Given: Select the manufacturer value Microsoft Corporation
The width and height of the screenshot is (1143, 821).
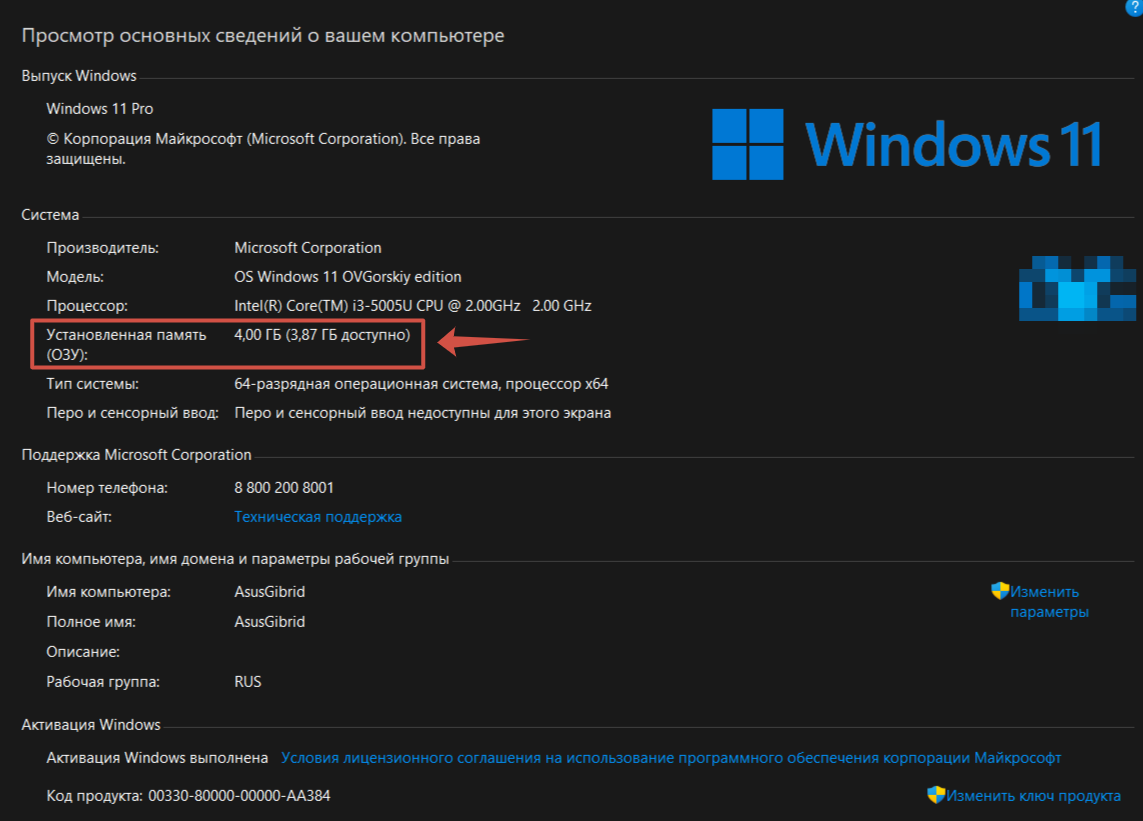Looking at the screenshot, I should point(308,248).
